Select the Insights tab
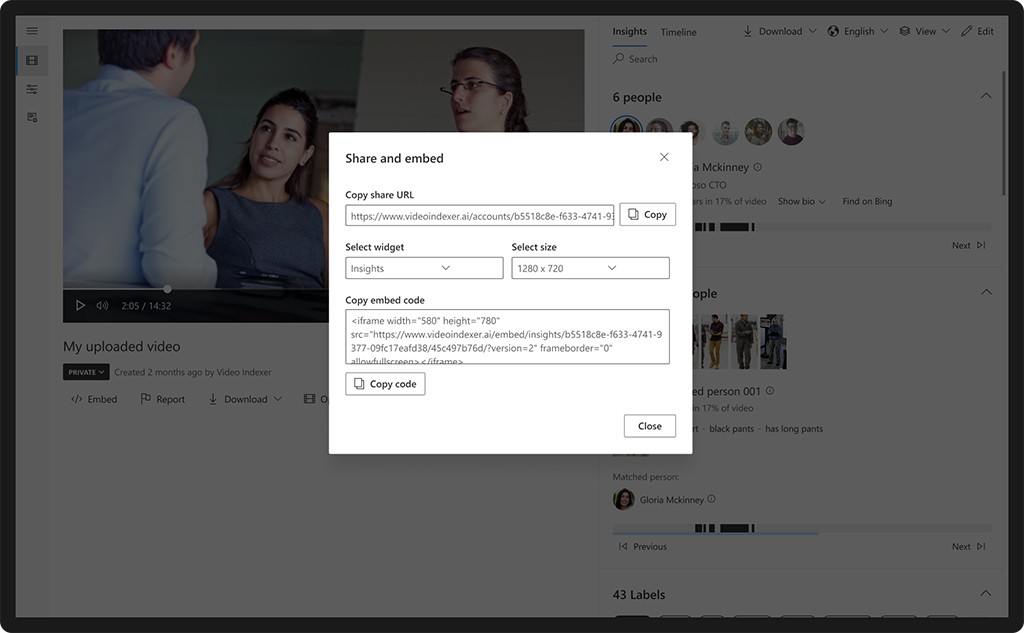This screenshot has height=633, width=1024. [629, 32]
